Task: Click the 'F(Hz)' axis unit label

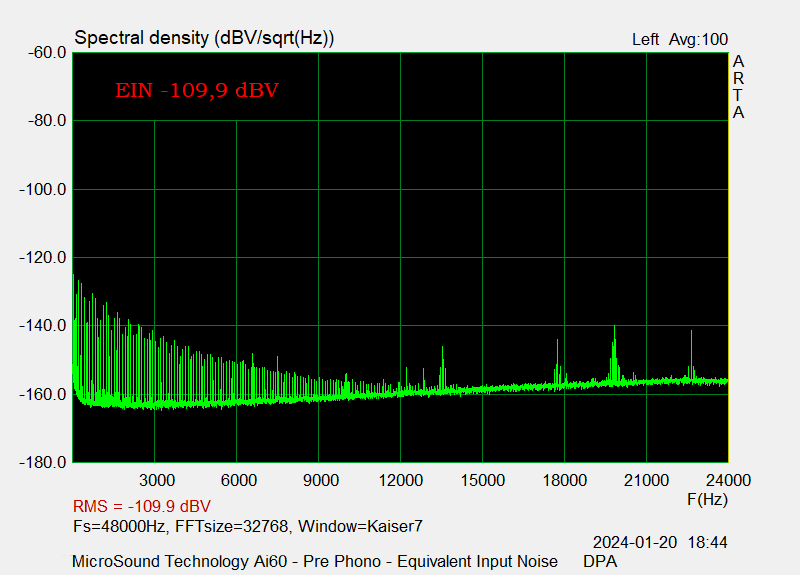Action: pyautogui.click(x=708, y=499)
